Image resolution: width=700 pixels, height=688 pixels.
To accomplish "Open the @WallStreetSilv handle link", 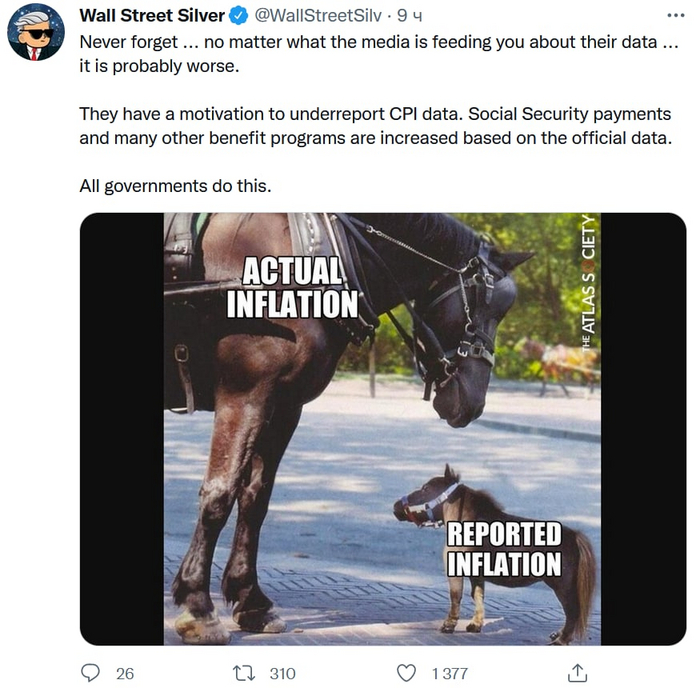I will 319,16.
